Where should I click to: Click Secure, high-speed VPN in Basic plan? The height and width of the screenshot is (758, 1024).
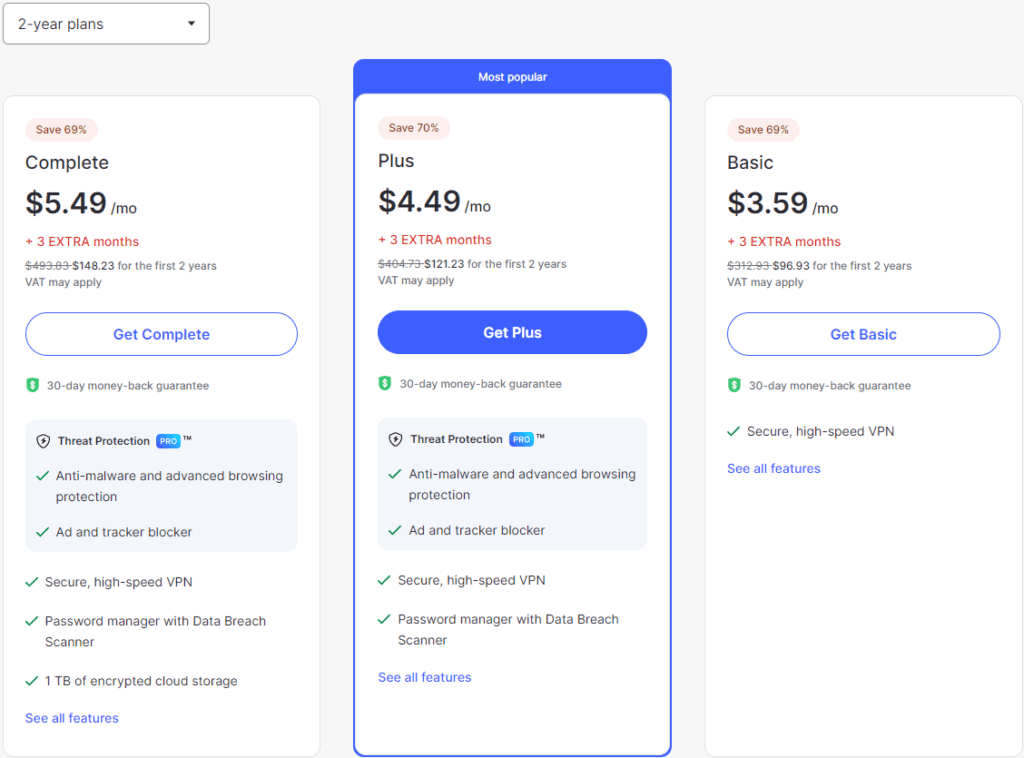click(820, 432)
